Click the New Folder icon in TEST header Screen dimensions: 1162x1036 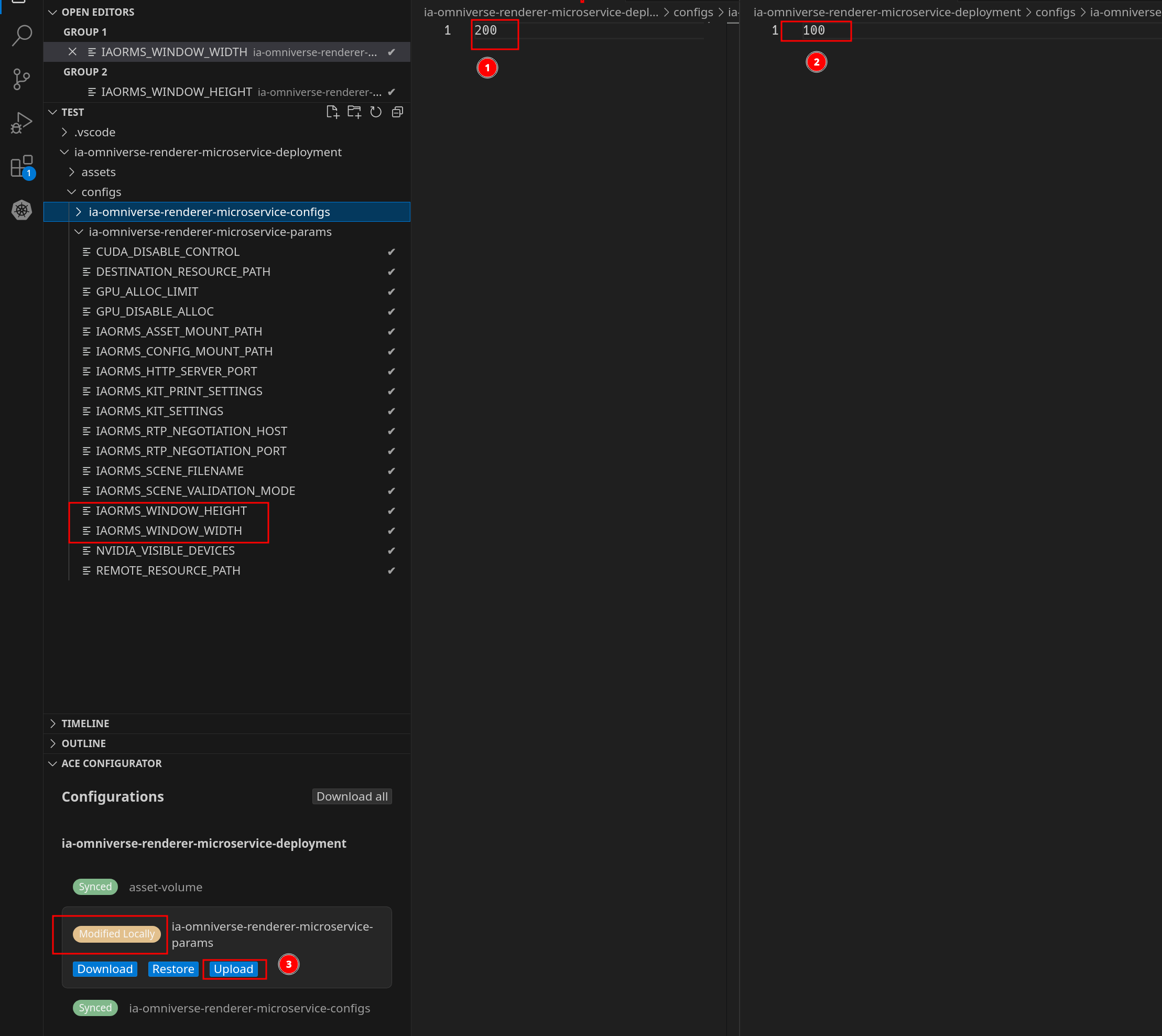click(x=354, y=112)
